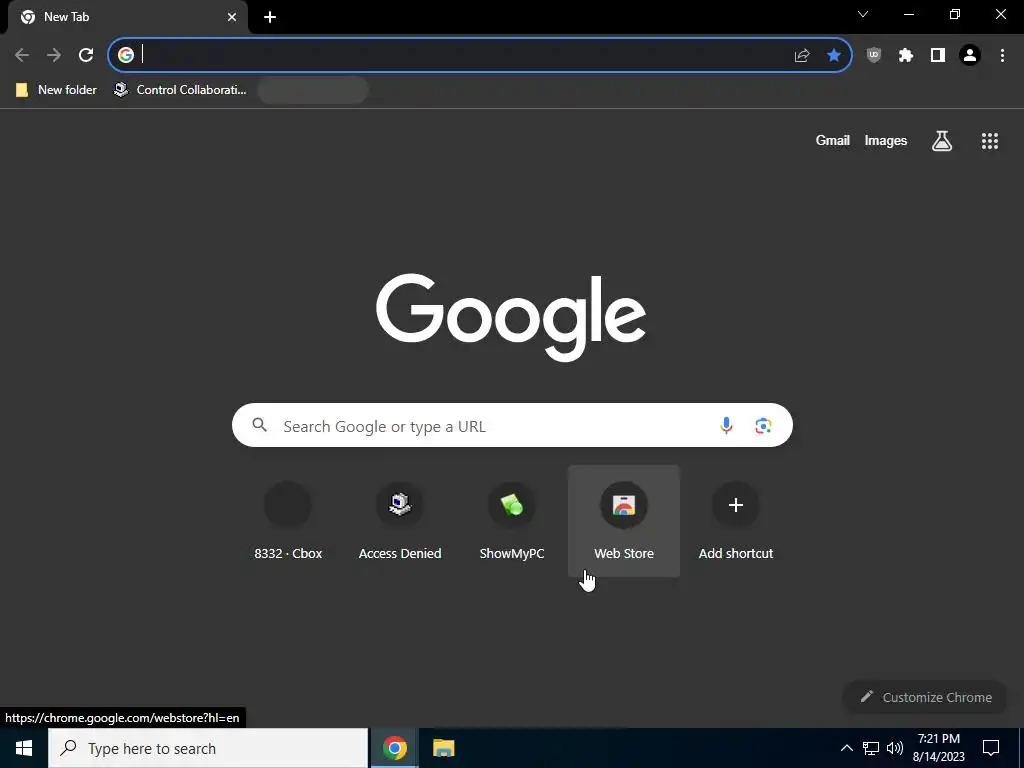Click the Search Google or type a URL box

pyautogui.click(x=512, y=426)
